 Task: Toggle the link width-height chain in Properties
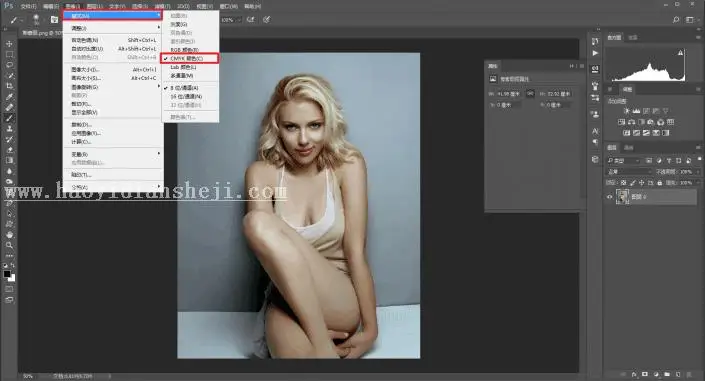click(x=530, y=94)
